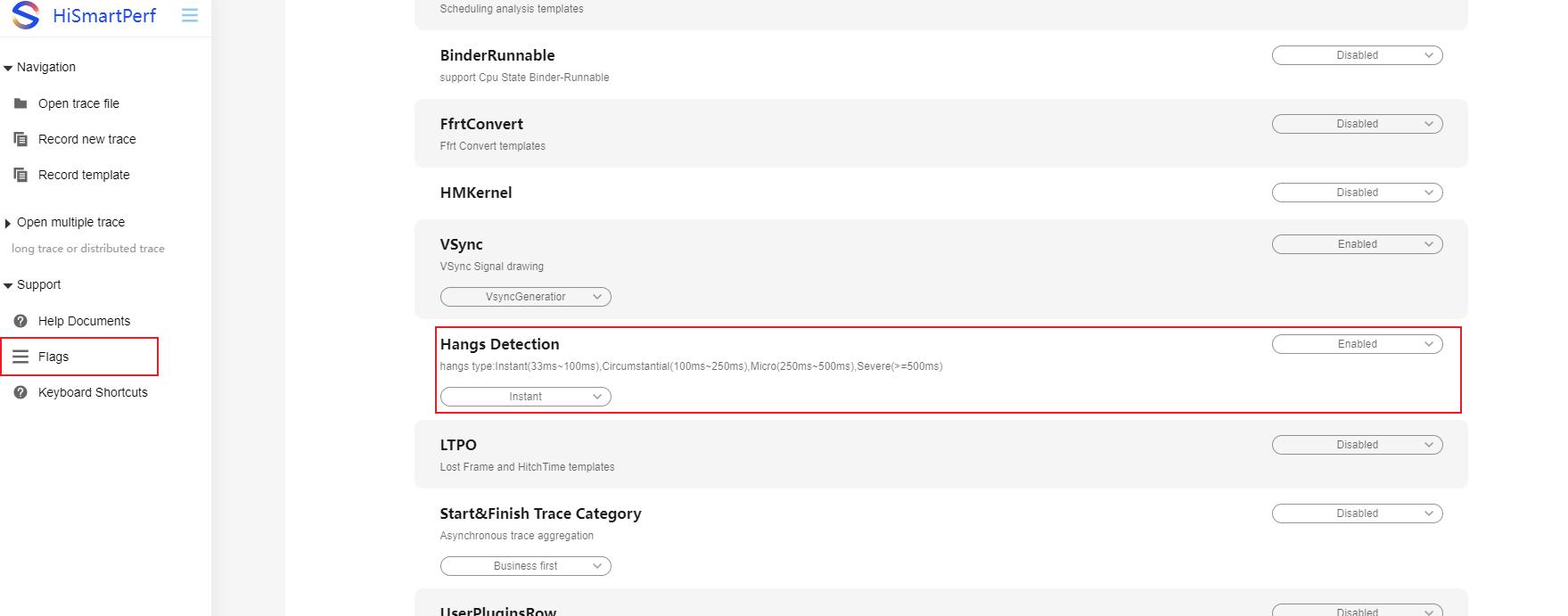Click the VSync heading

pyautogui.click(x=461, y=244)
